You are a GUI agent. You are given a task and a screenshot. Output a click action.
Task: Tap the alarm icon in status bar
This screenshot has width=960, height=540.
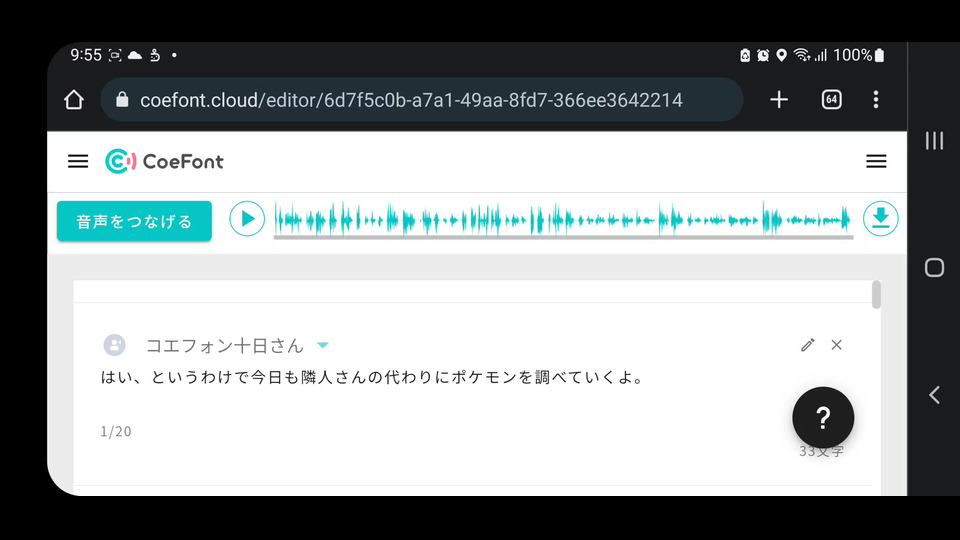point(763,56)
